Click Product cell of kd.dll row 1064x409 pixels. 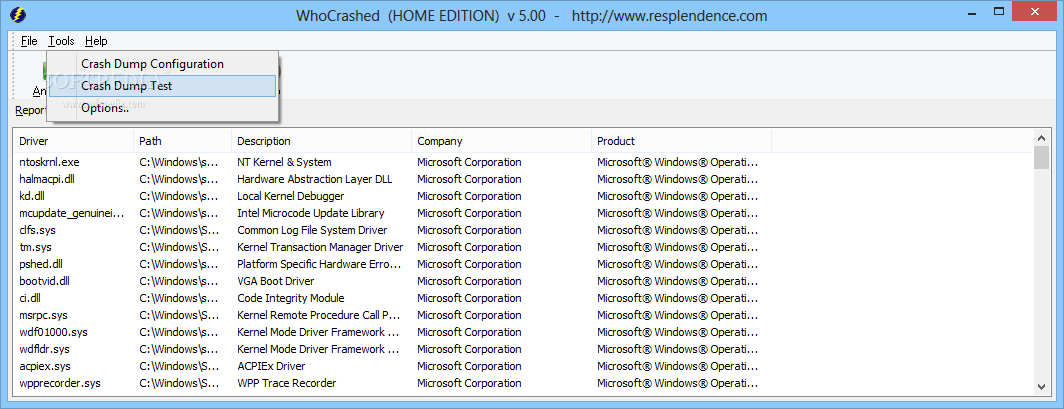[677, 196]
